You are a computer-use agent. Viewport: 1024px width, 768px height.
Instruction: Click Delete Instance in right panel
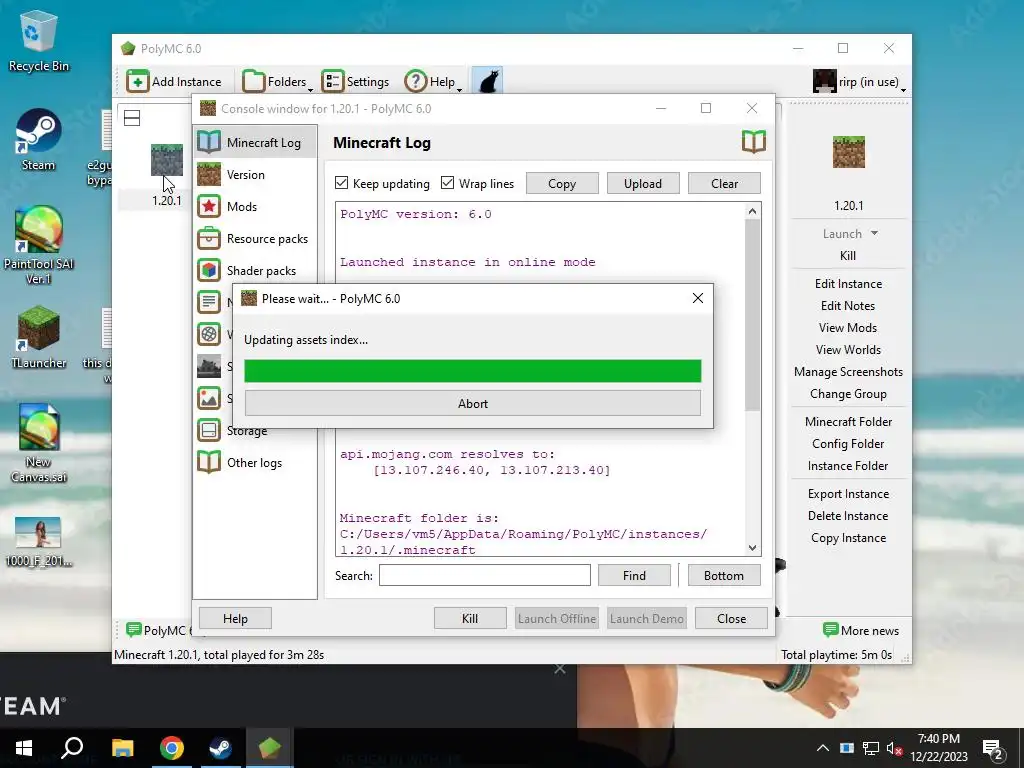[x=848, y=516]
